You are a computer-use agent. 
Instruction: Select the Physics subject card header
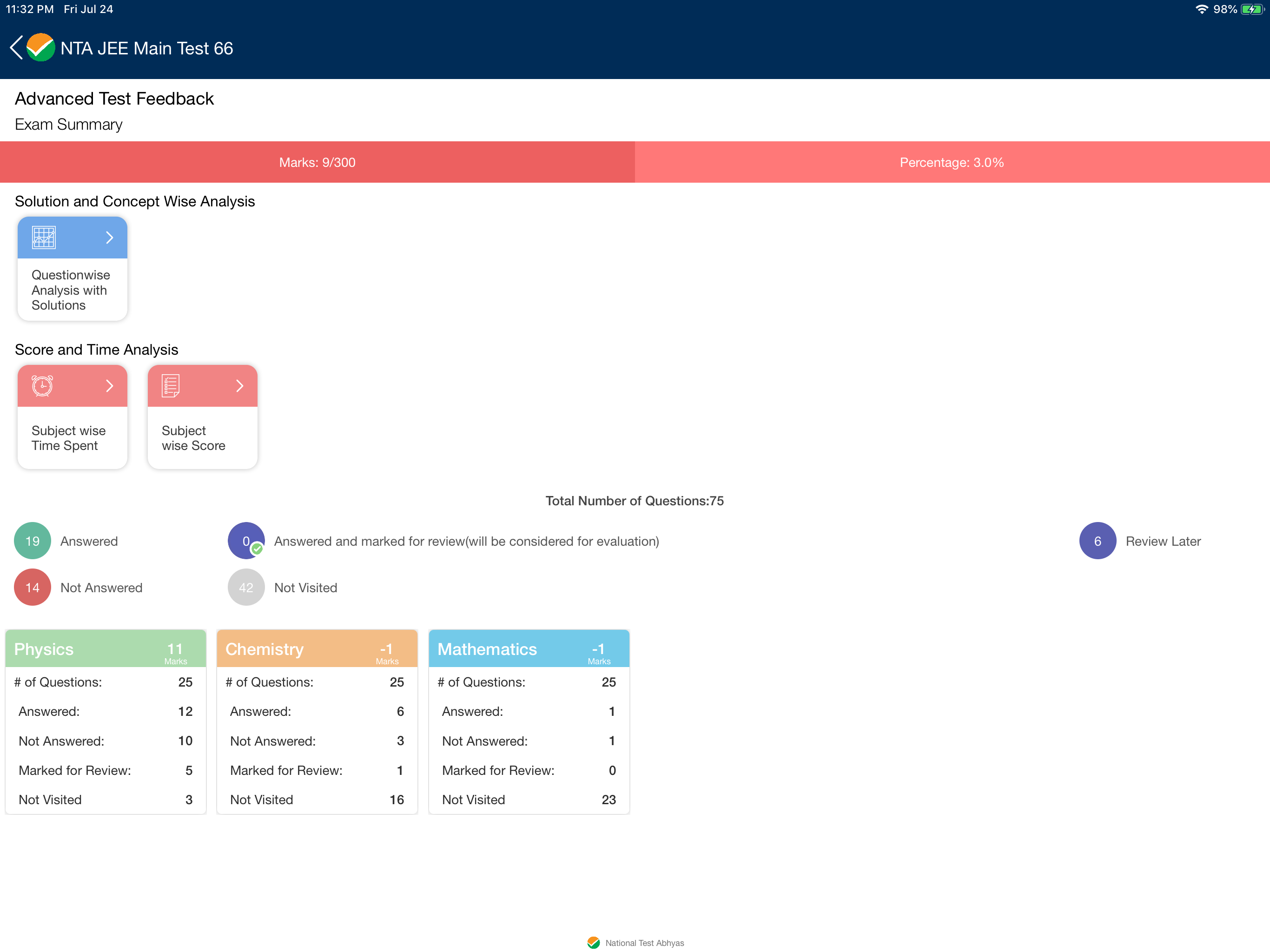point(105,648)
